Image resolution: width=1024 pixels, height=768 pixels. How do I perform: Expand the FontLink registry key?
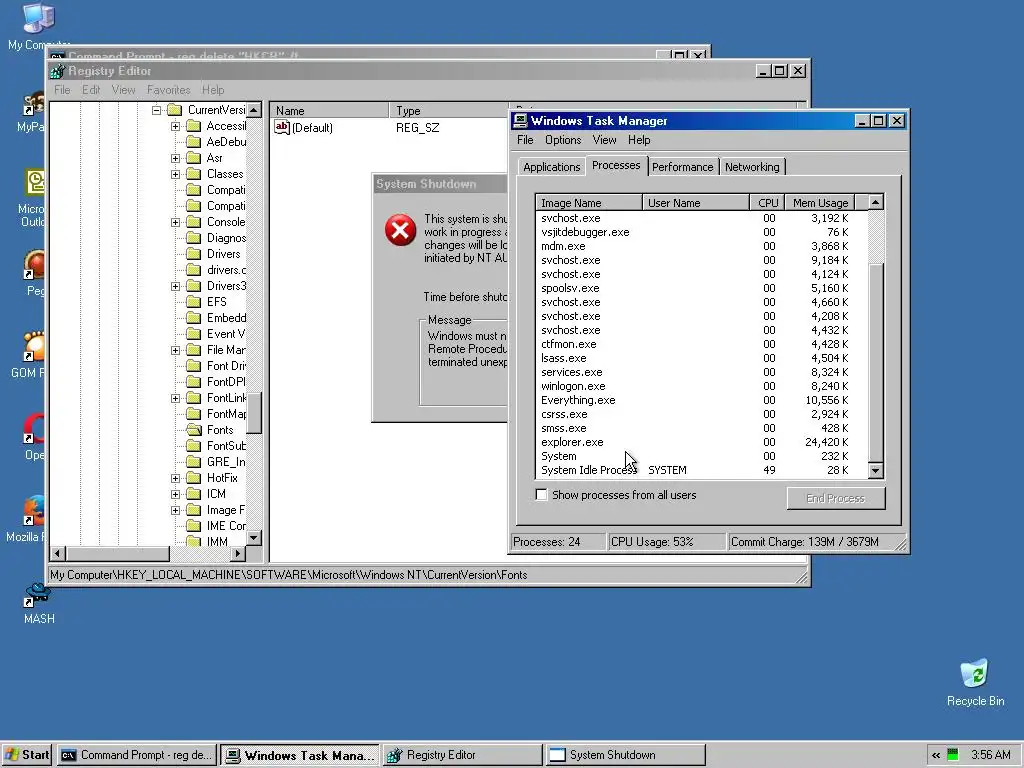click(x=175, y=398)
